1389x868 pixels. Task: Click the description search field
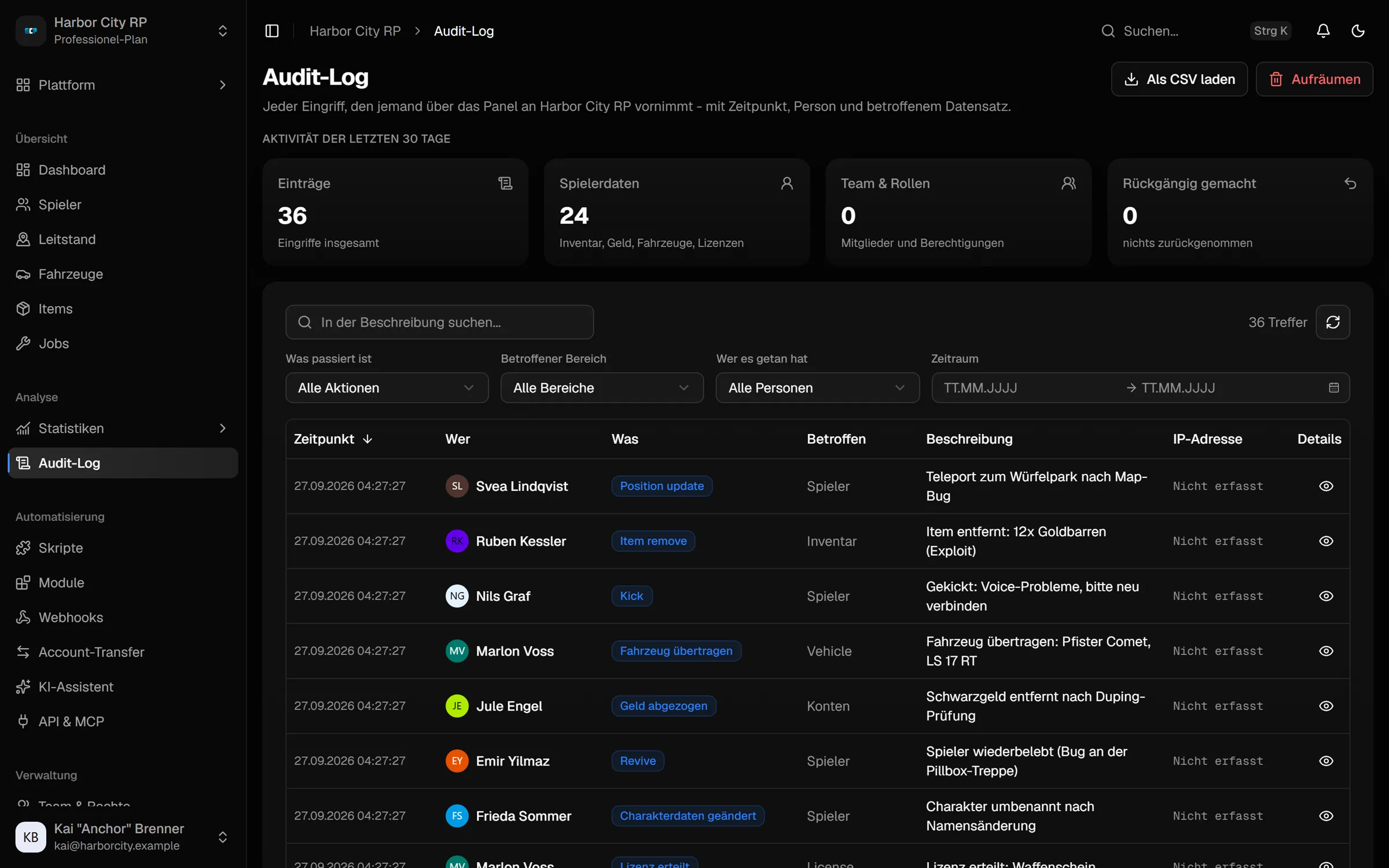pos(439,322)
